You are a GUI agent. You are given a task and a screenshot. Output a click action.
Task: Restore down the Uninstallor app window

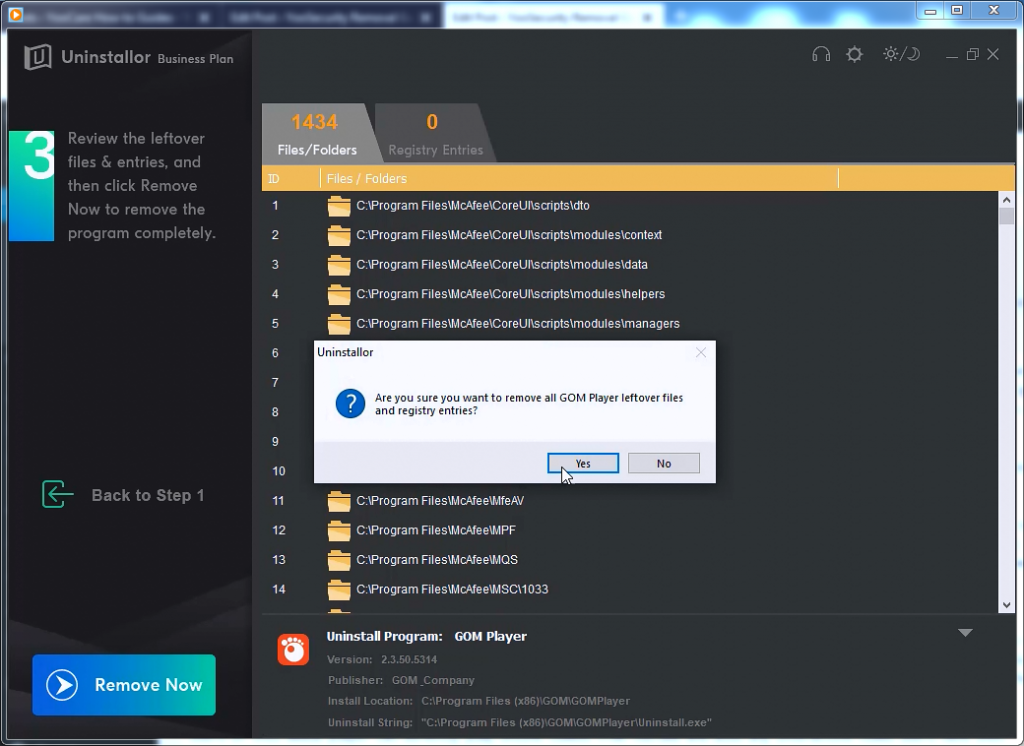pos(972,55)
